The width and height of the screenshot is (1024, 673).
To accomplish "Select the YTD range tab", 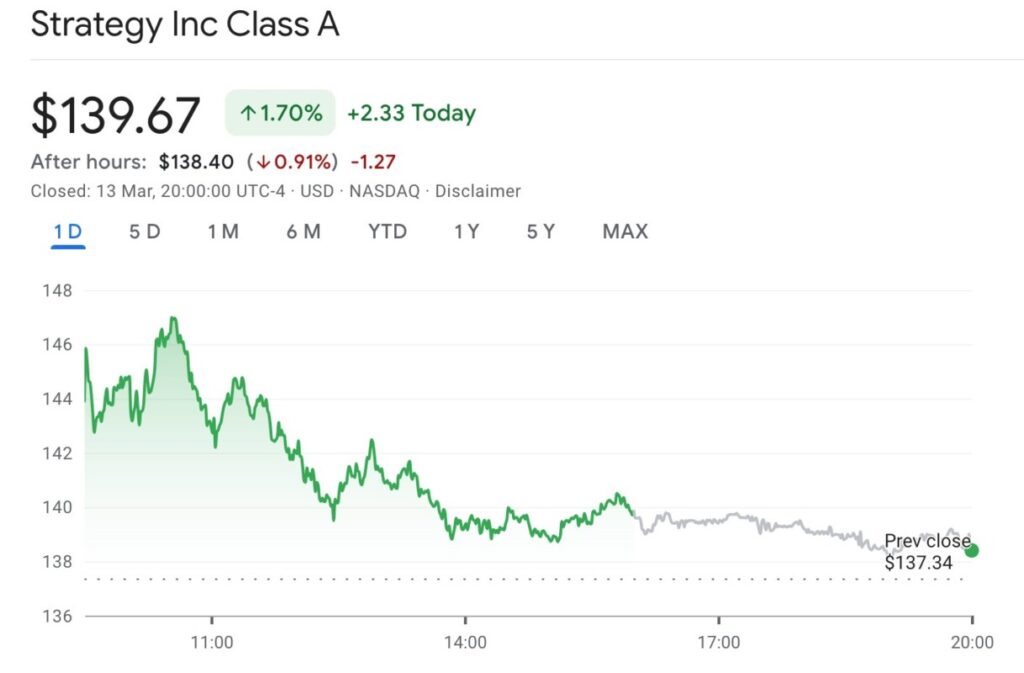I will click(387, 232).
